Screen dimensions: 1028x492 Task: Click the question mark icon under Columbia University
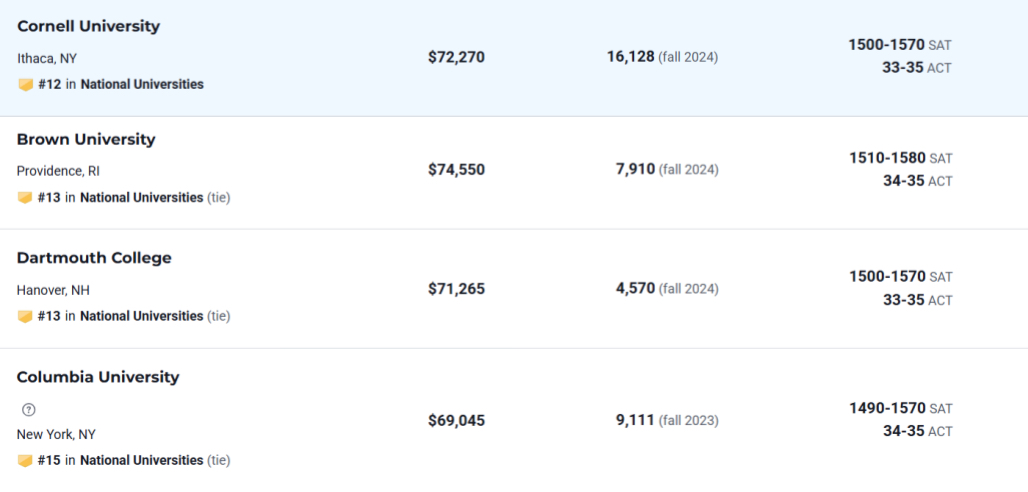click(x=28, y=409)
